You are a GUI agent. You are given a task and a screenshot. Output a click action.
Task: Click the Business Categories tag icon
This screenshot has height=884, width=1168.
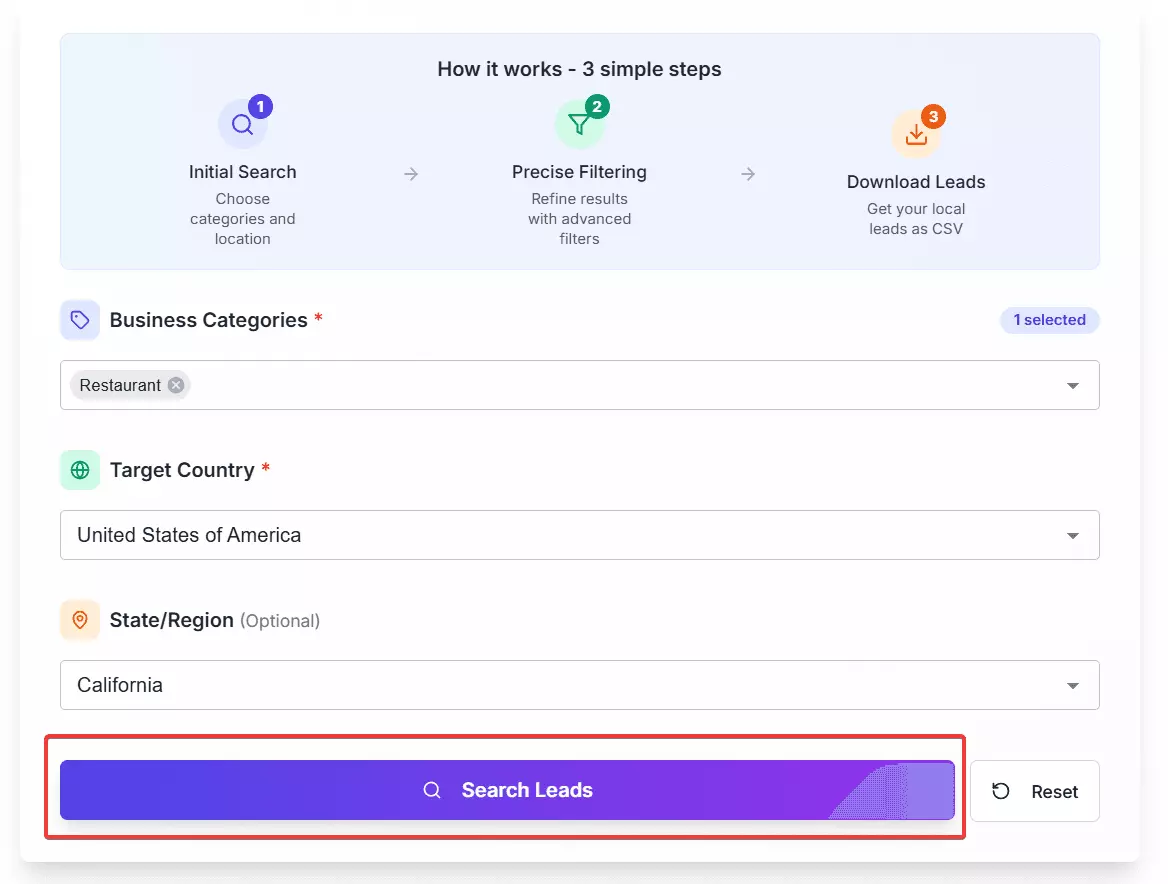click(x=80, y=320)
